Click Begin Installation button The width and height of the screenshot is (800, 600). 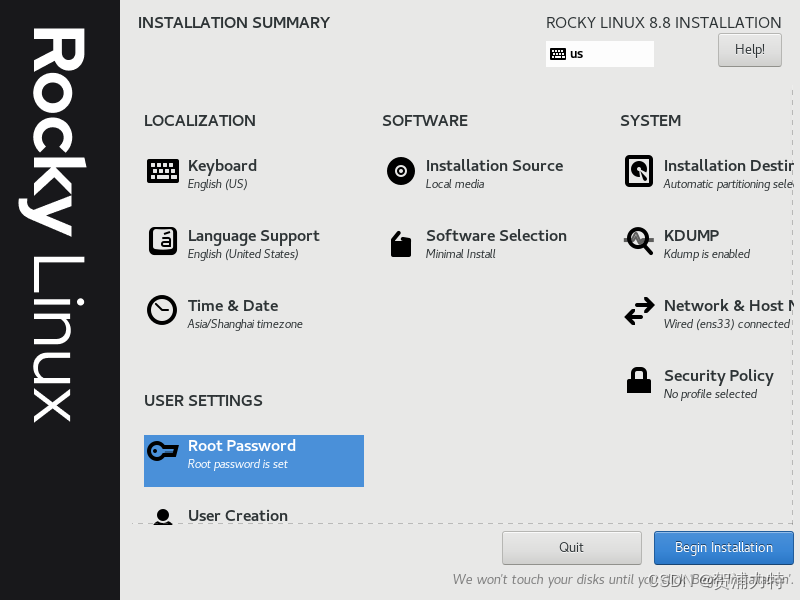[x=723, y=547]
